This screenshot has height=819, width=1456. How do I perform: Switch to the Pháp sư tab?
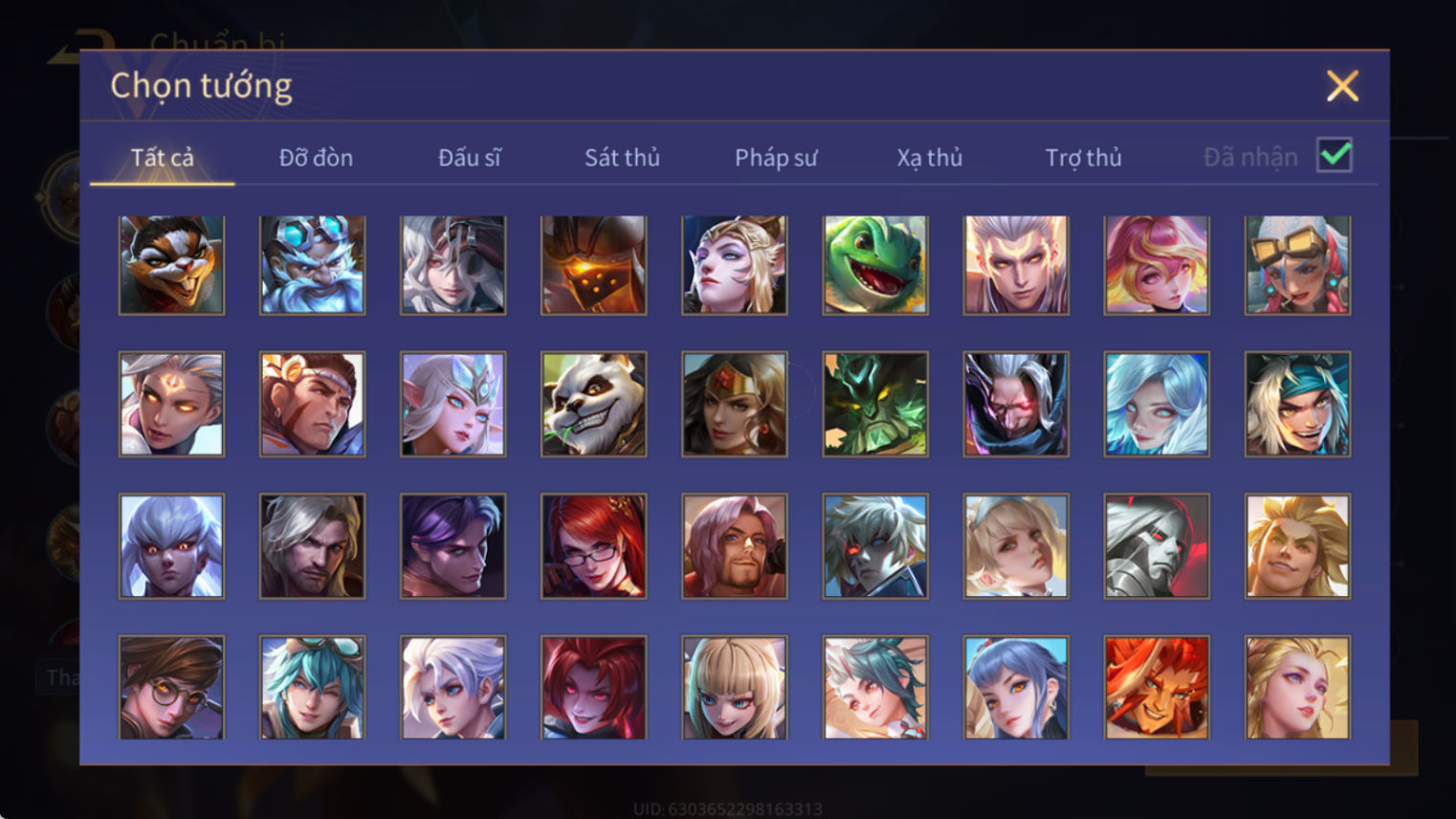[x=776, y=157]
